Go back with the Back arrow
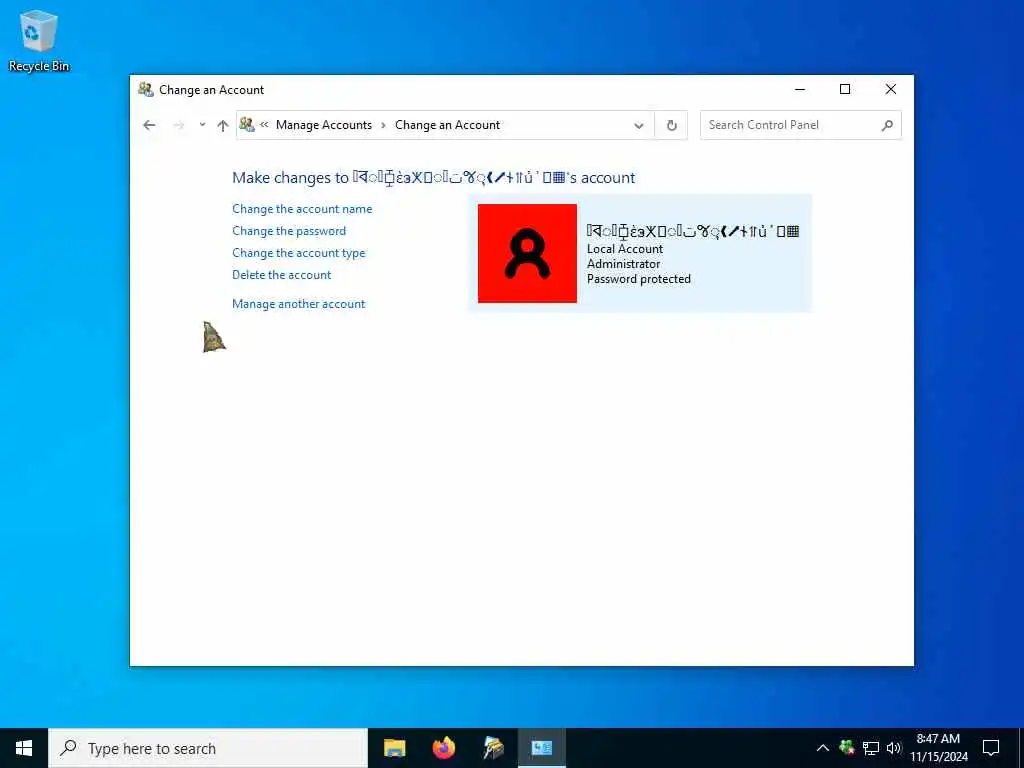The width and height of the screenshot is (1024, 768). pos(150,125)
